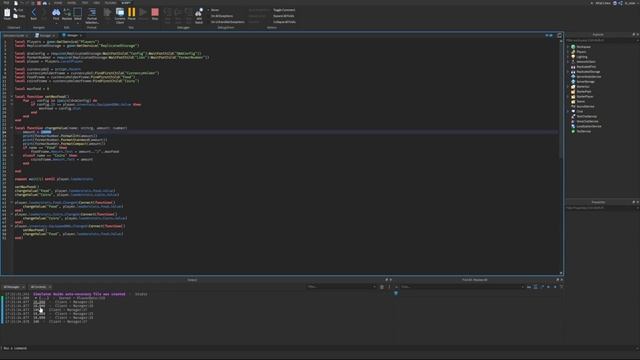Select On All Exceptions option
This screenshot has width=640, height=360.
[x=222, y=16]
